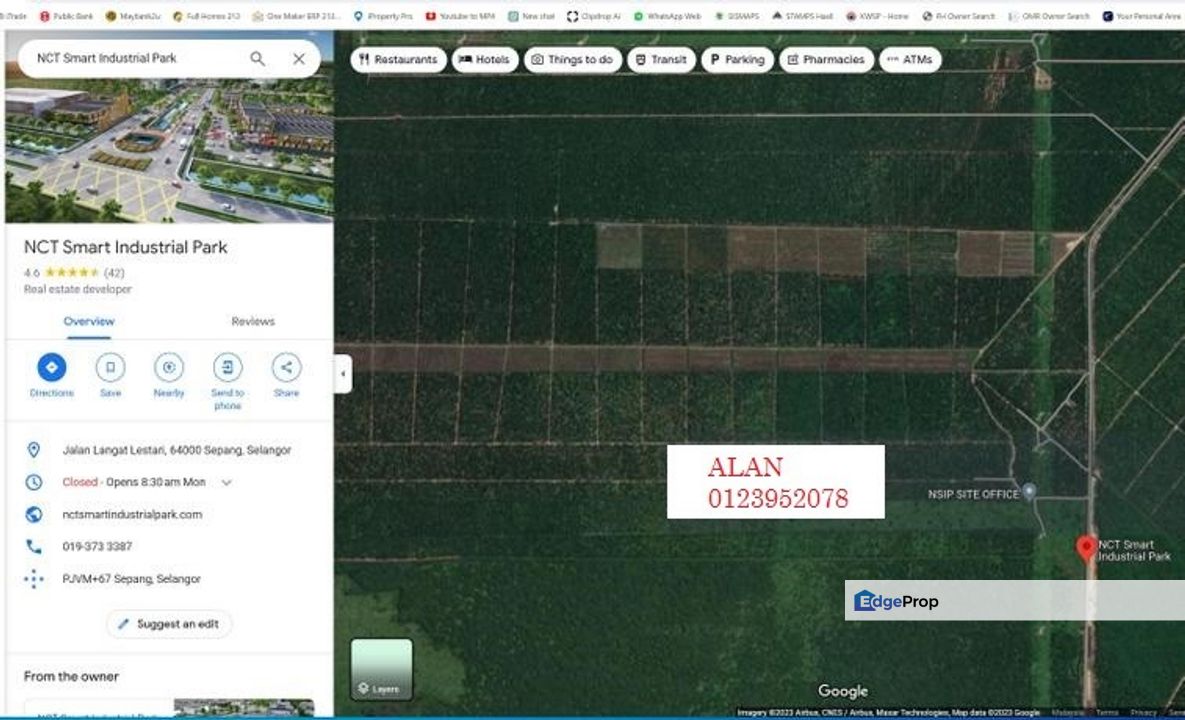
Task: Open the New chat bookmark
Action: pos(532,16)
